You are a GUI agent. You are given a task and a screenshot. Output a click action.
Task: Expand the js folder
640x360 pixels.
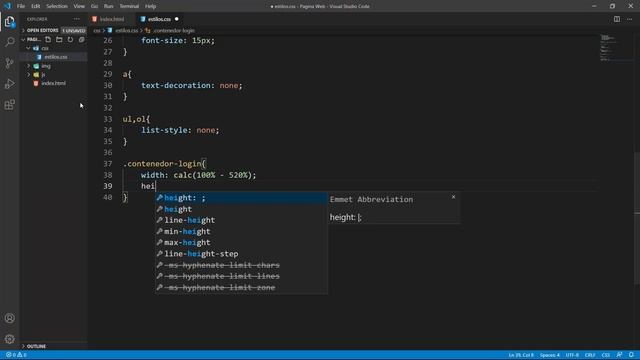click(x=43, y=75)
